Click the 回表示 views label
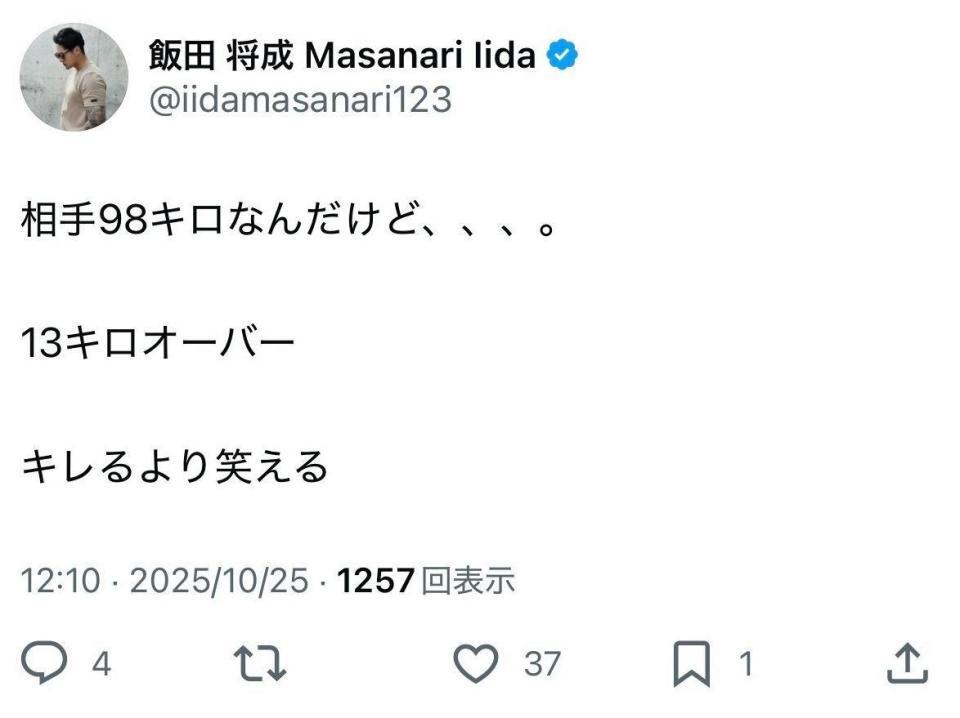Viewport: 960px width, 718px height. pyautogui.click(x=468, y=581)
